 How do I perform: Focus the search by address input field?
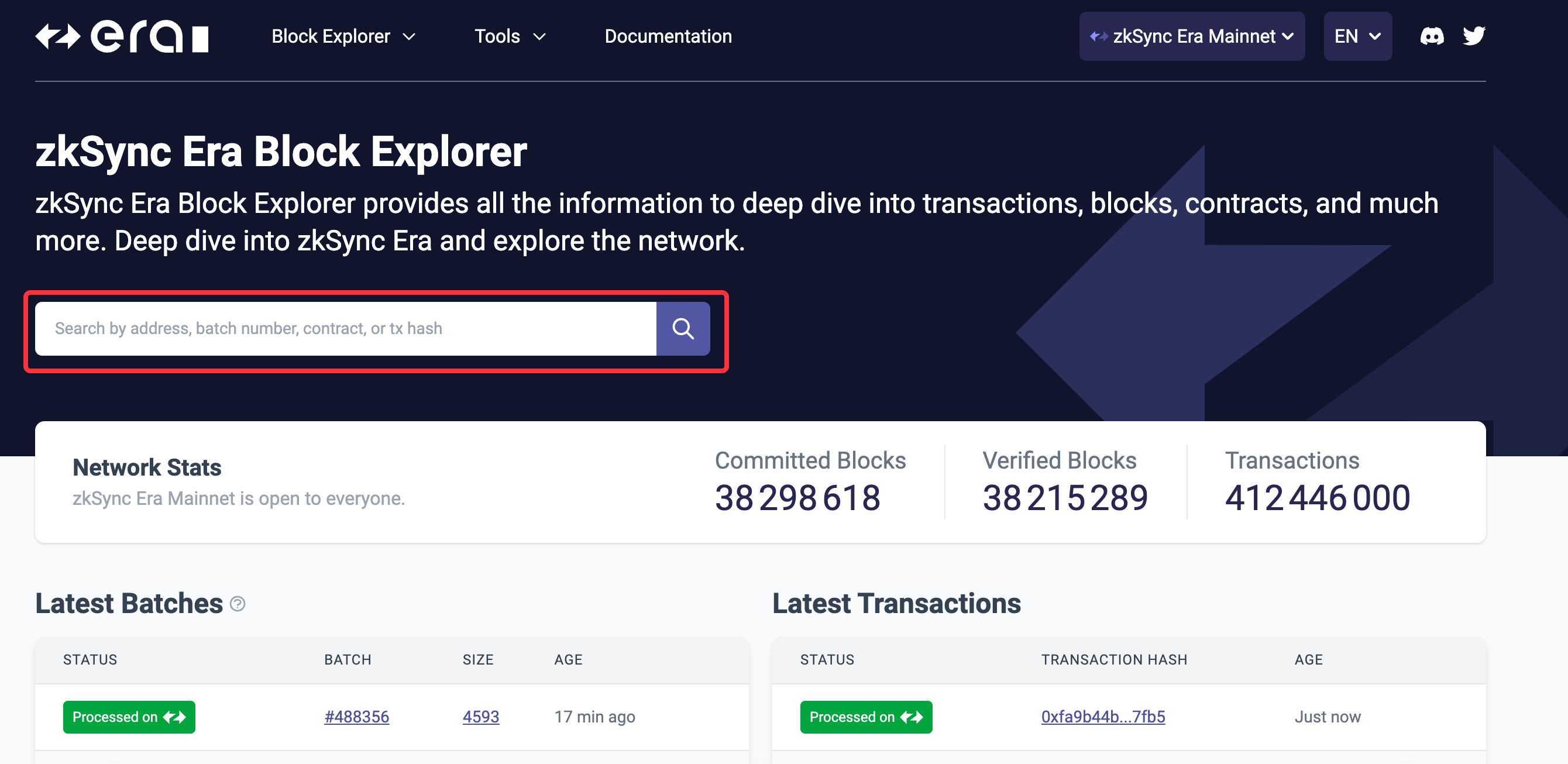346,329
